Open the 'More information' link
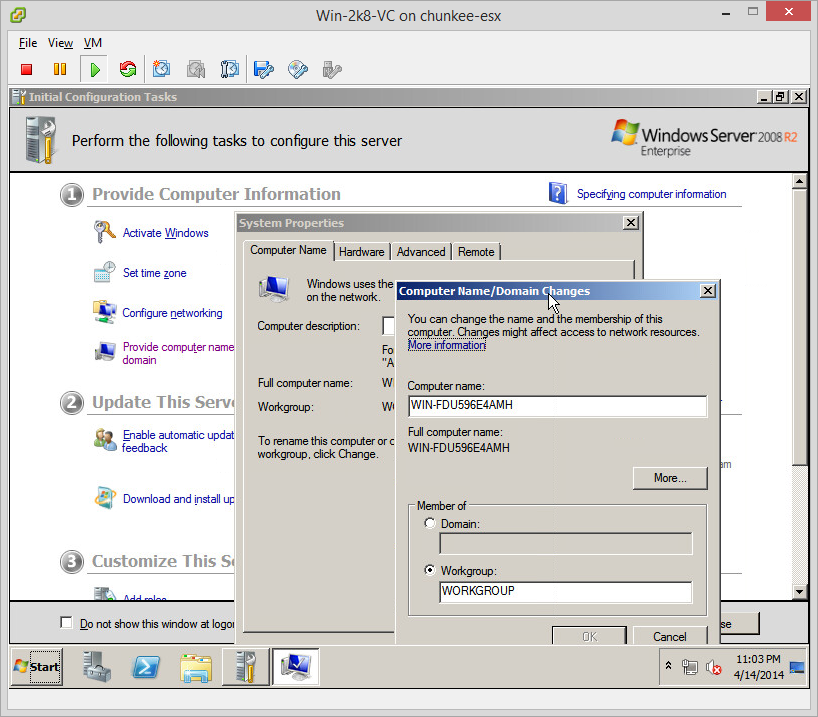818x717 pixels. [x=446, y=345]
